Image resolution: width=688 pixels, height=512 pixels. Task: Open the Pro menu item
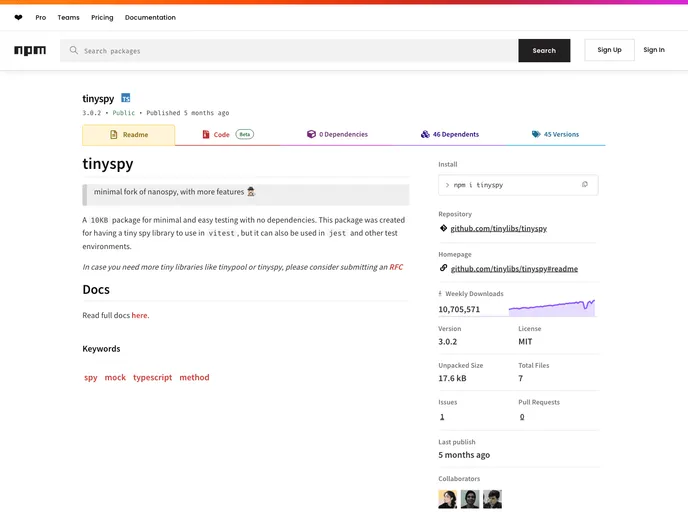[x=41, y=18]
